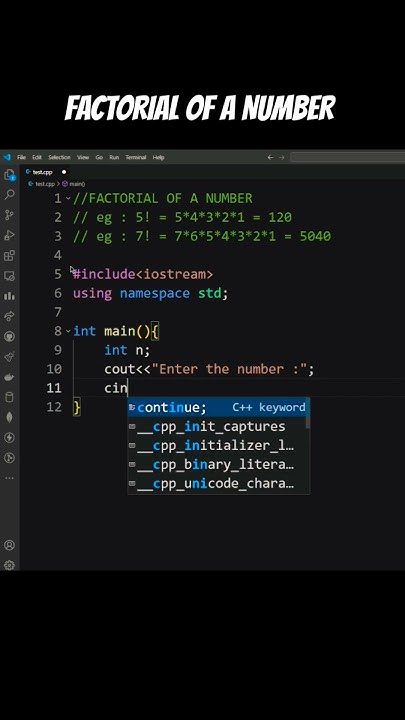The image size is (405, 720).
Task: Click line number 4 in the gutter
Action: (x=57, y=255)
